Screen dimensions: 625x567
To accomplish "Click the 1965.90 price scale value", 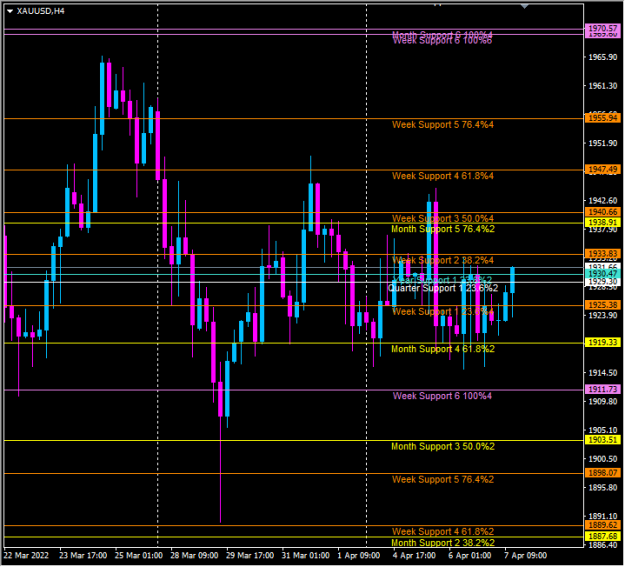I will [x=603, y=57].
